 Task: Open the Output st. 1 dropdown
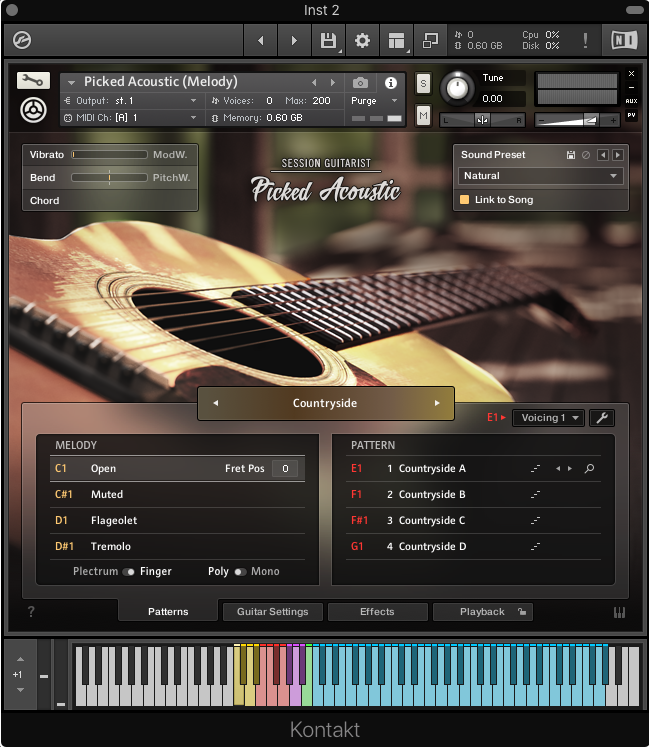coord(131,101)
